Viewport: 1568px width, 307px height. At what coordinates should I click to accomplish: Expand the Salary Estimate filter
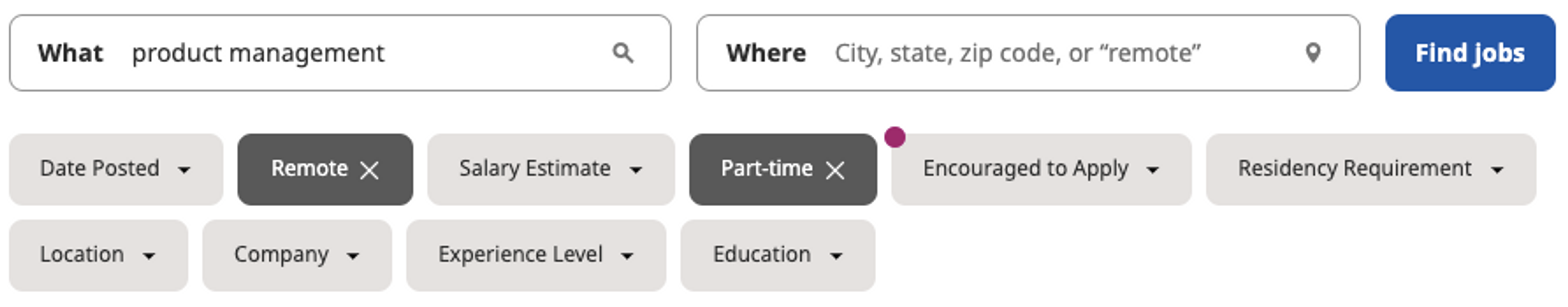[x=550, y=169]
